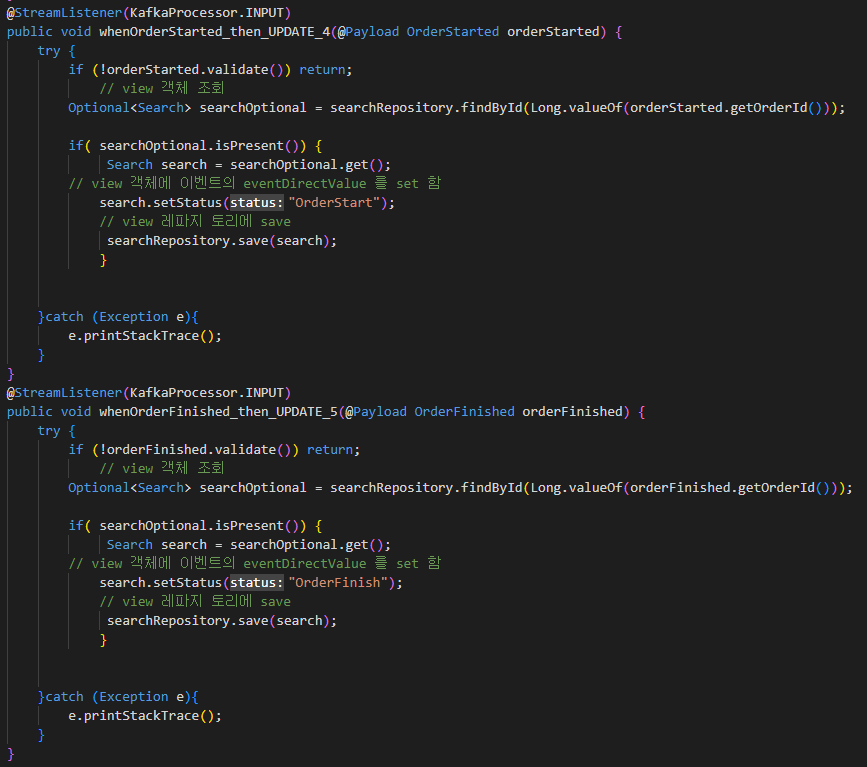Click the first try keyword
This screenshot has height=767, width=867.
pyautogui.click(x=49, y=51)
